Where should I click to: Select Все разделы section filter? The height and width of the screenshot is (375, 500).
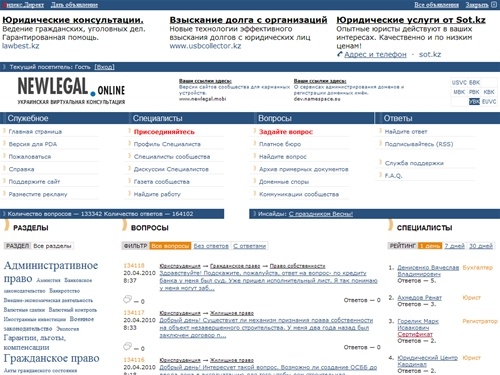click(52, 246)
